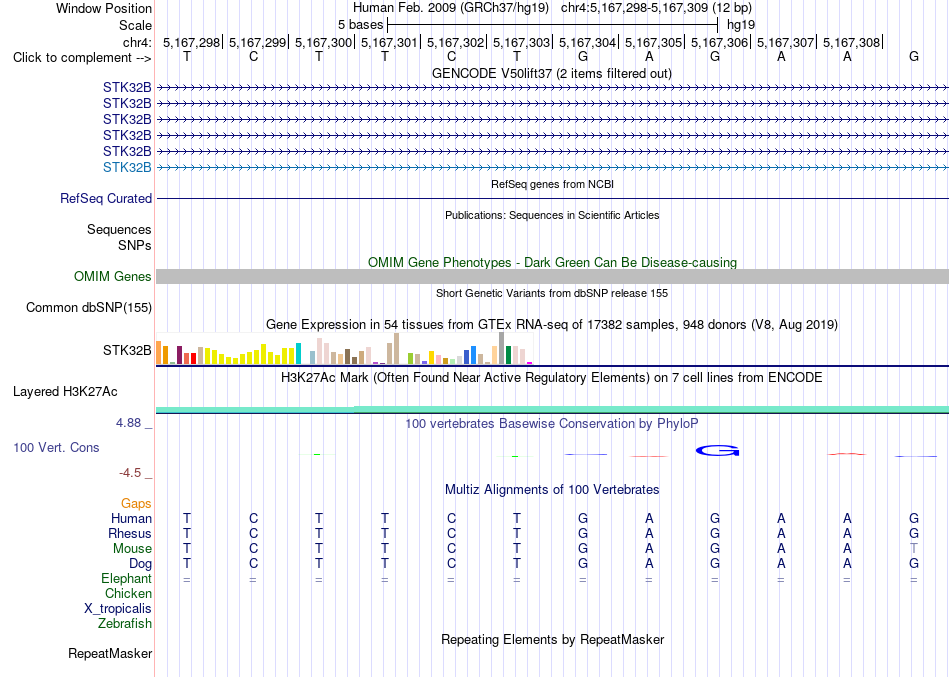Click the turquoise H3K27Ac signal band
The height and width of the screenshot is (677, 950).
tap(552, 410)
